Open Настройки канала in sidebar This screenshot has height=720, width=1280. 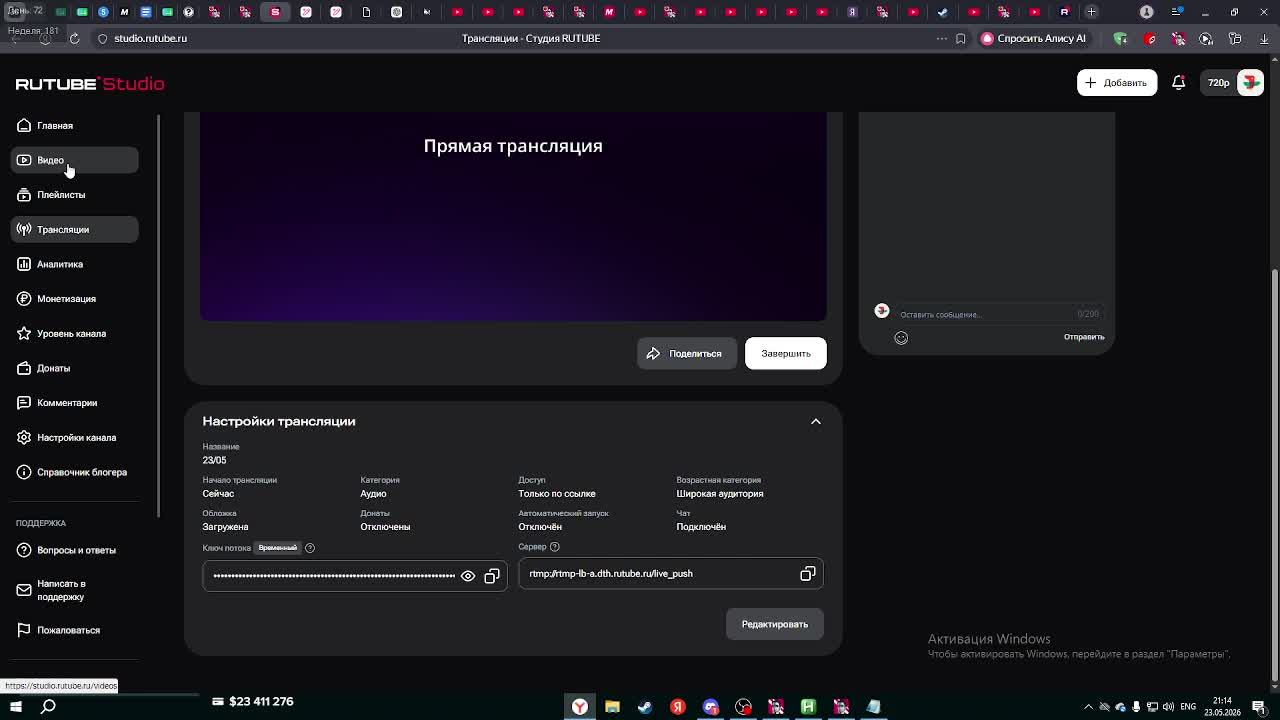click(75, 437)
